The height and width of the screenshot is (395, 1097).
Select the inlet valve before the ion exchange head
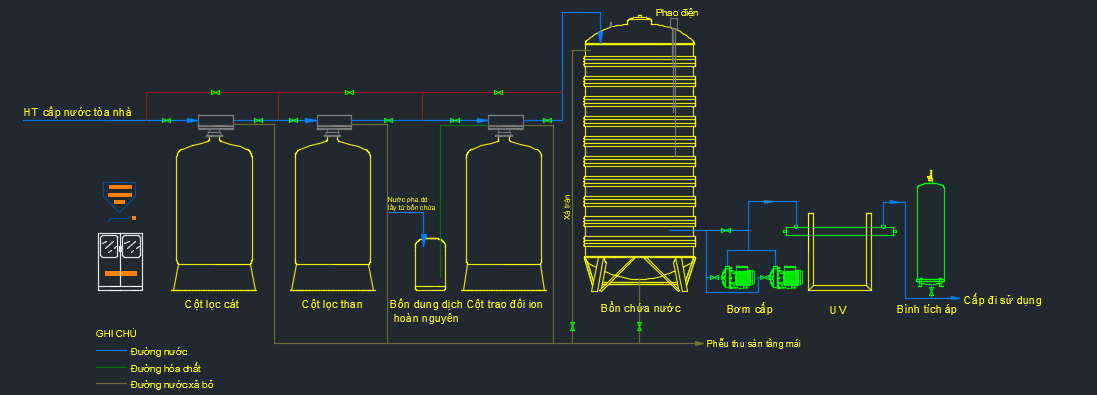click(455, 120)
